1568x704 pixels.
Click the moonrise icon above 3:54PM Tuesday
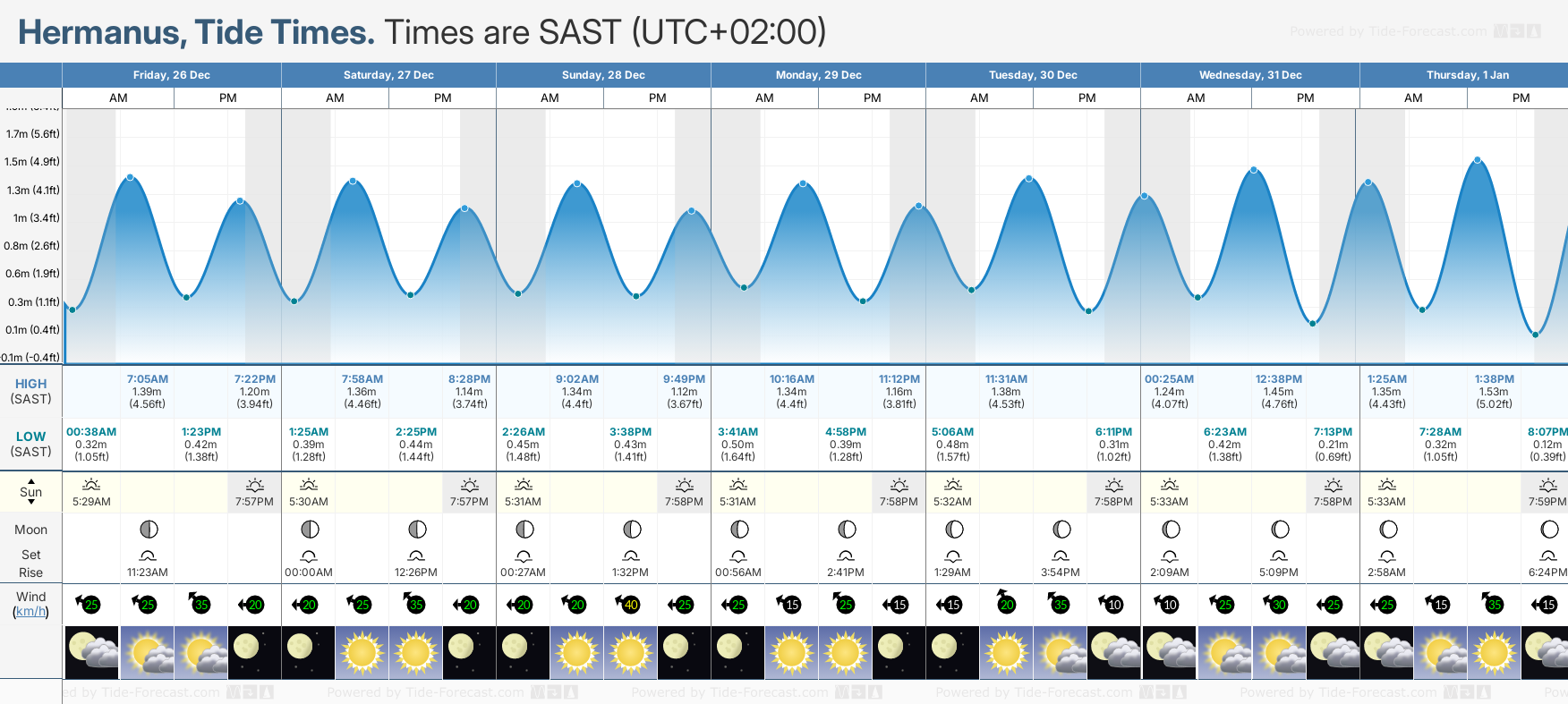pos(1061,556)
